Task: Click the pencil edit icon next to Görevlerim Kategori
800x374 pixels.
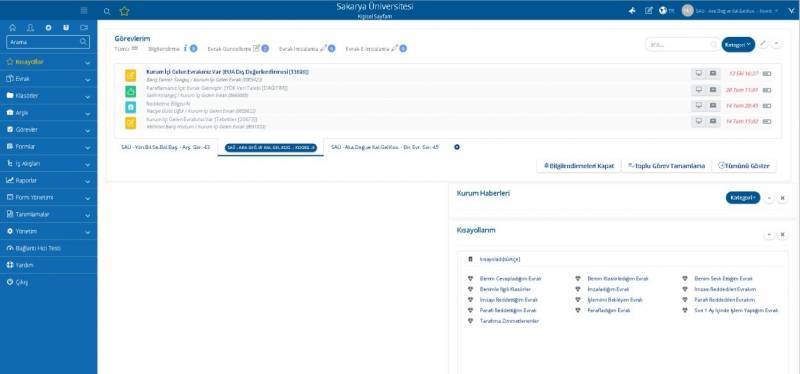Action: point(763,44)
